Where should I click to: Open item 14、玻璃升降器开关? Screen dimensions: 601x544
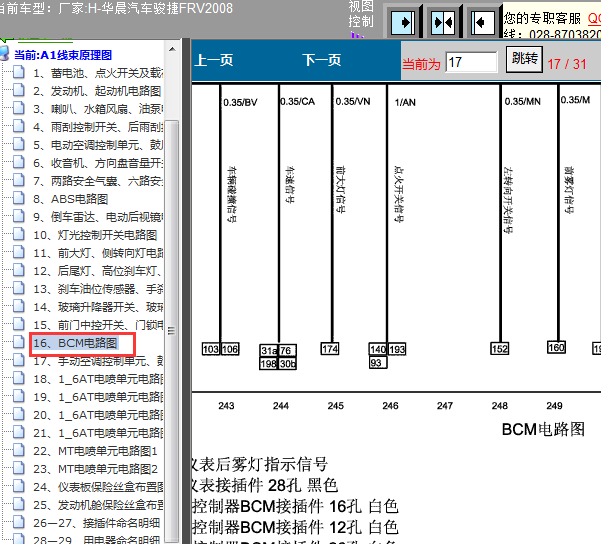click(98, 307)
